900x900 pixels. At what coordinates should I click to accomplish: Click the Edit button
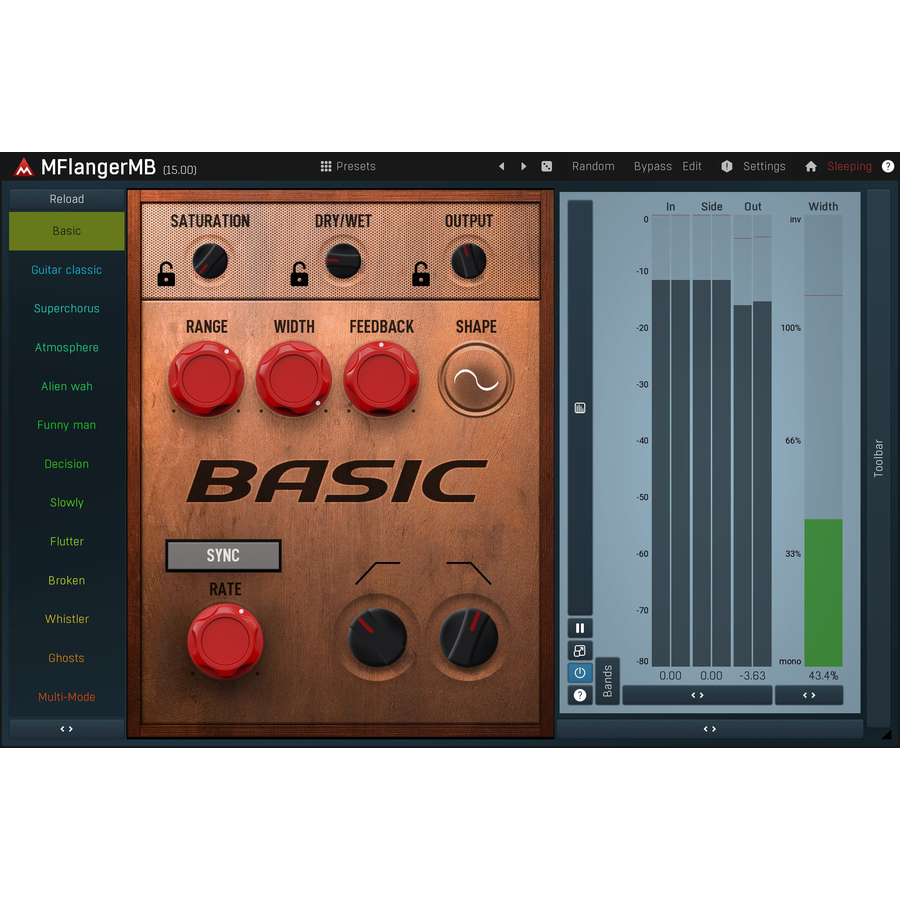(692, 166)
